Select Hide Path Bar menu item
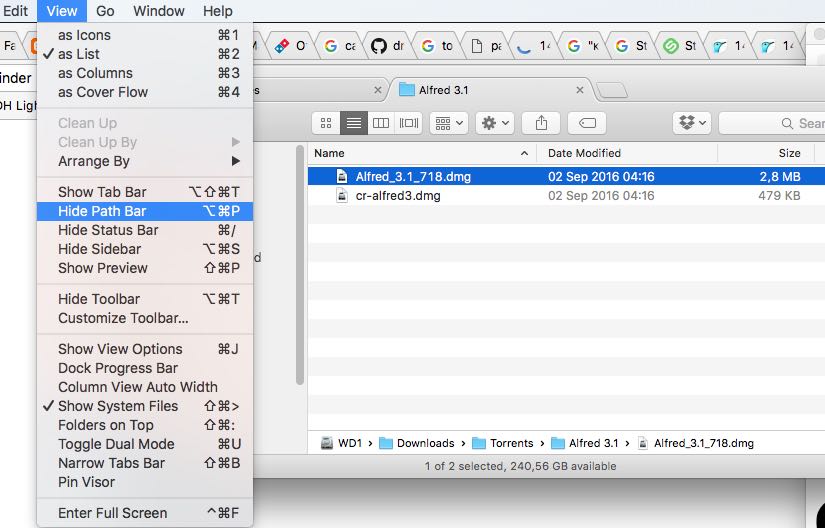The width and height of the screenshot is (825, 528). click(x=145, y=211)
